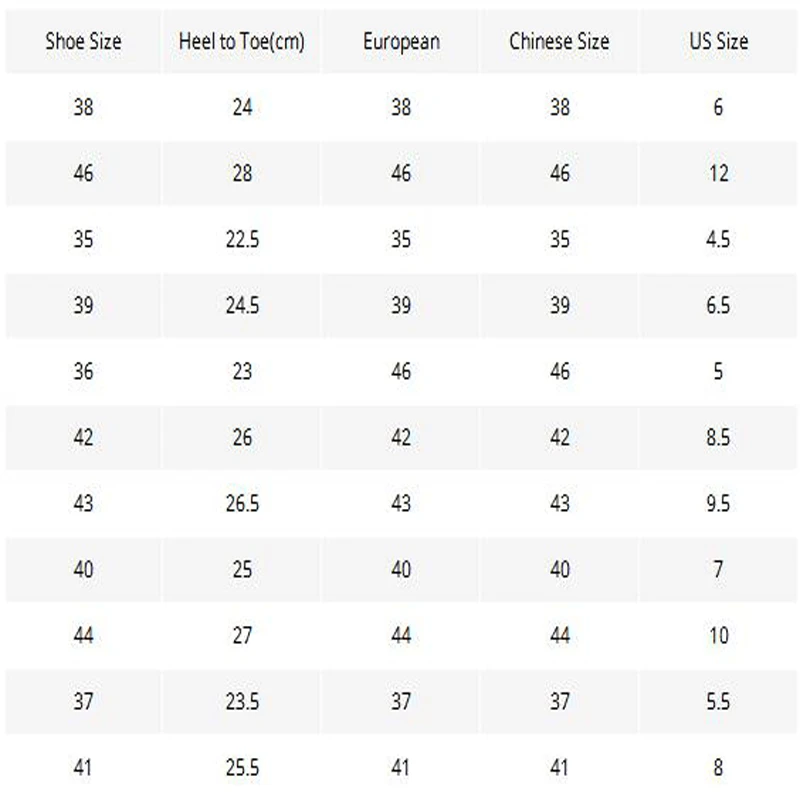Click the US size 4.5 cell
The image size is (800, 800).
pos(718,240)
